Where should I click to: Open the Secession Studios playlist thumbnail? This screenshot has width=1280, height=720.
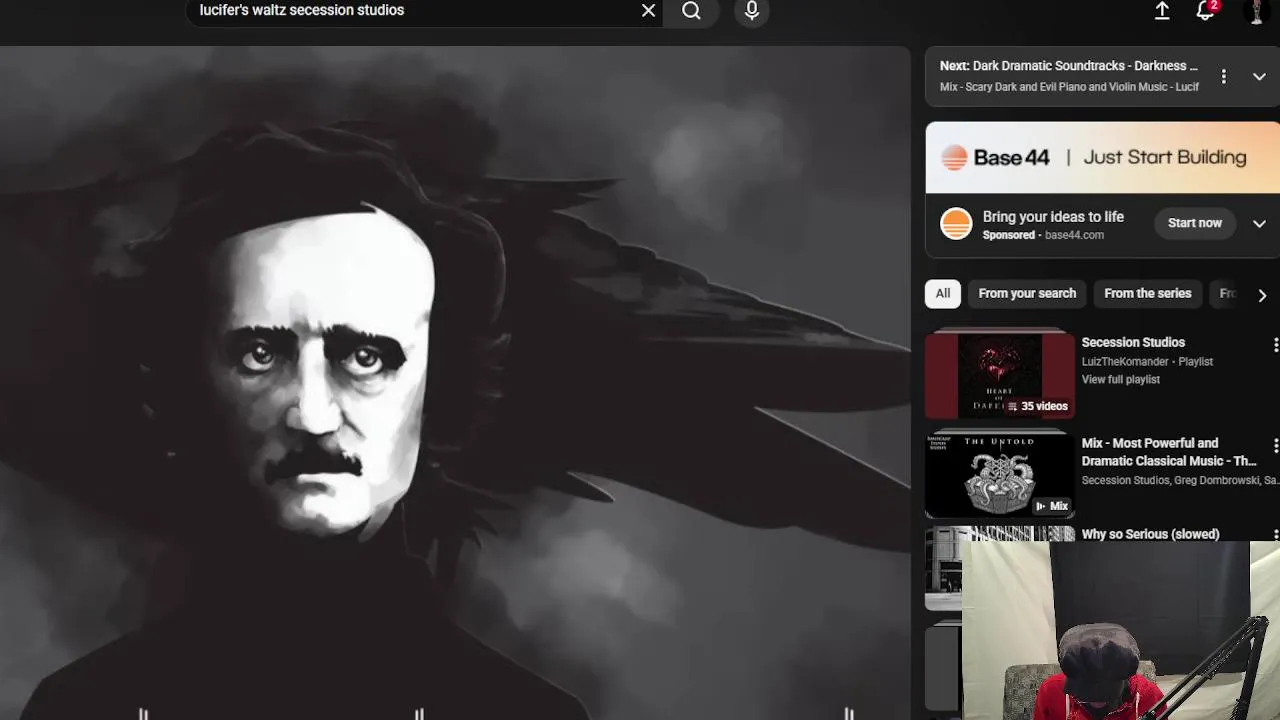point(1000,376)
